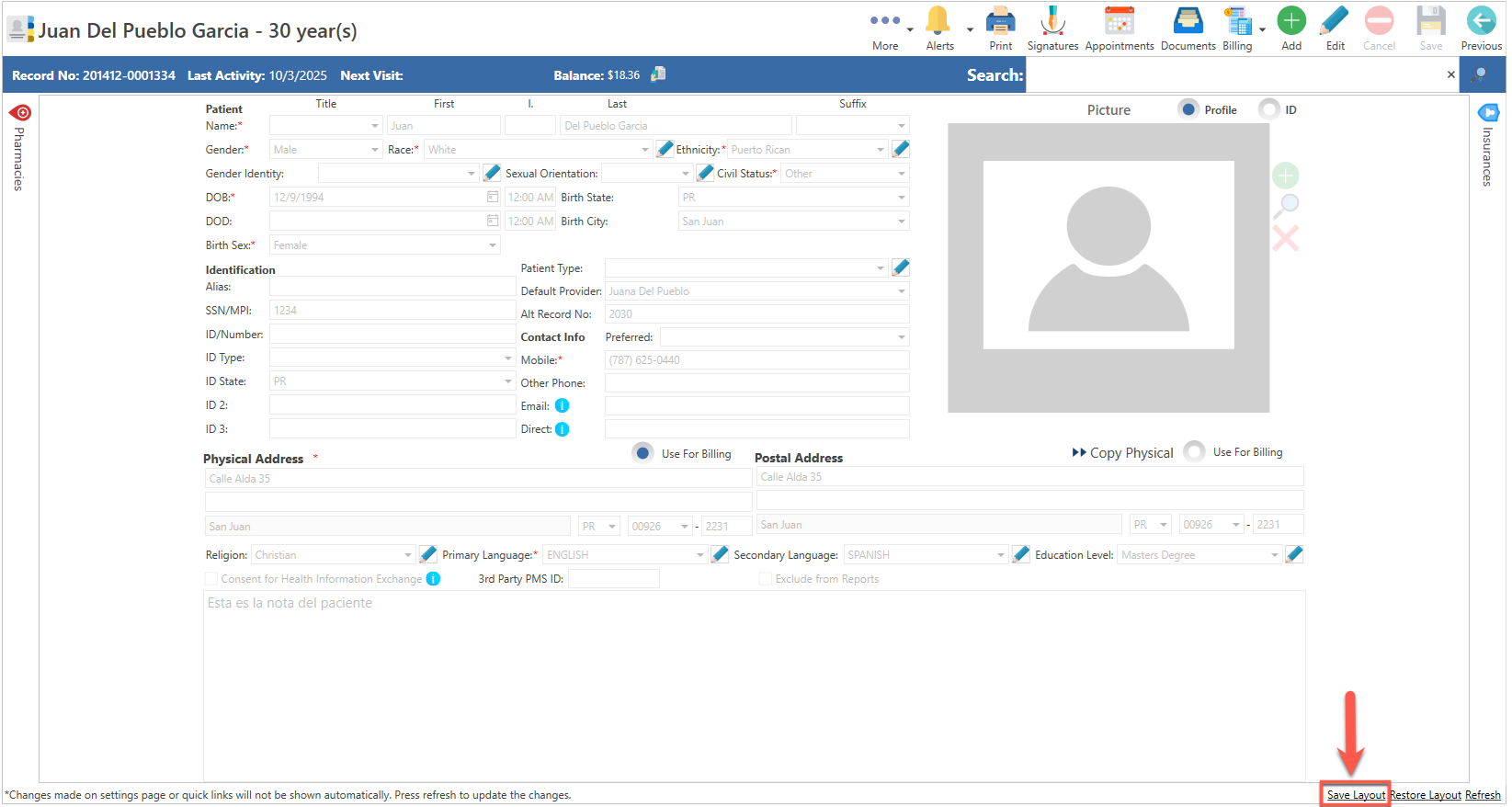Open DOB calendar picker
Screen dimensions: 1512x807
(493, 197)
